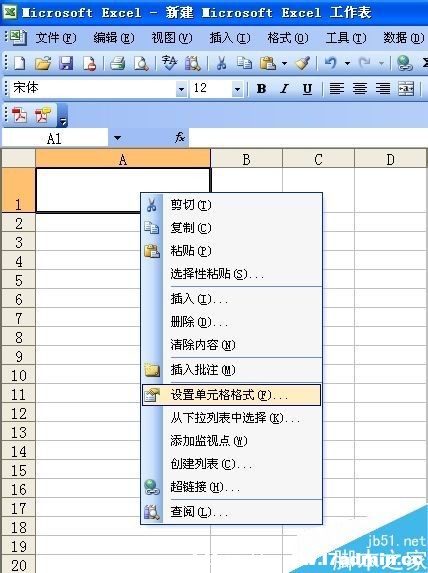Select the column B header
Viewport: 428px width, 573px height.
[246, 159]
